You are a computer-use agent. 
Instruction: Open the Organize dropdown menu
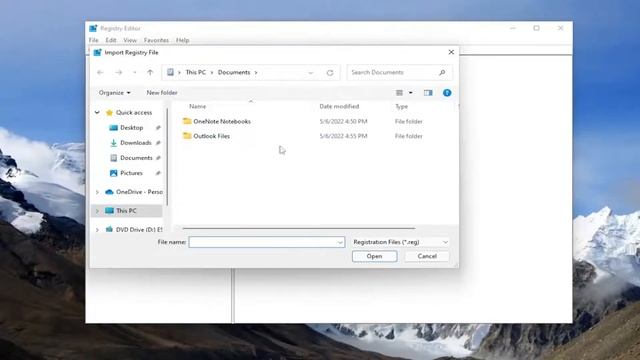pos(114,93)
